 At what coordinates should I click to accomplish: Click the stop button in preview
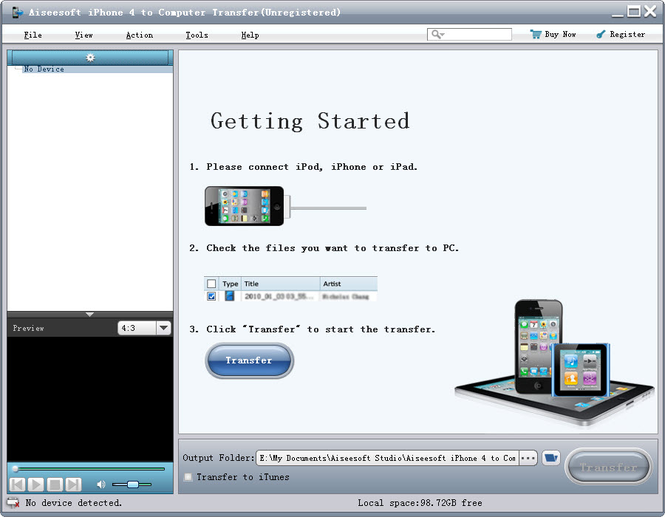pos(55,484)
